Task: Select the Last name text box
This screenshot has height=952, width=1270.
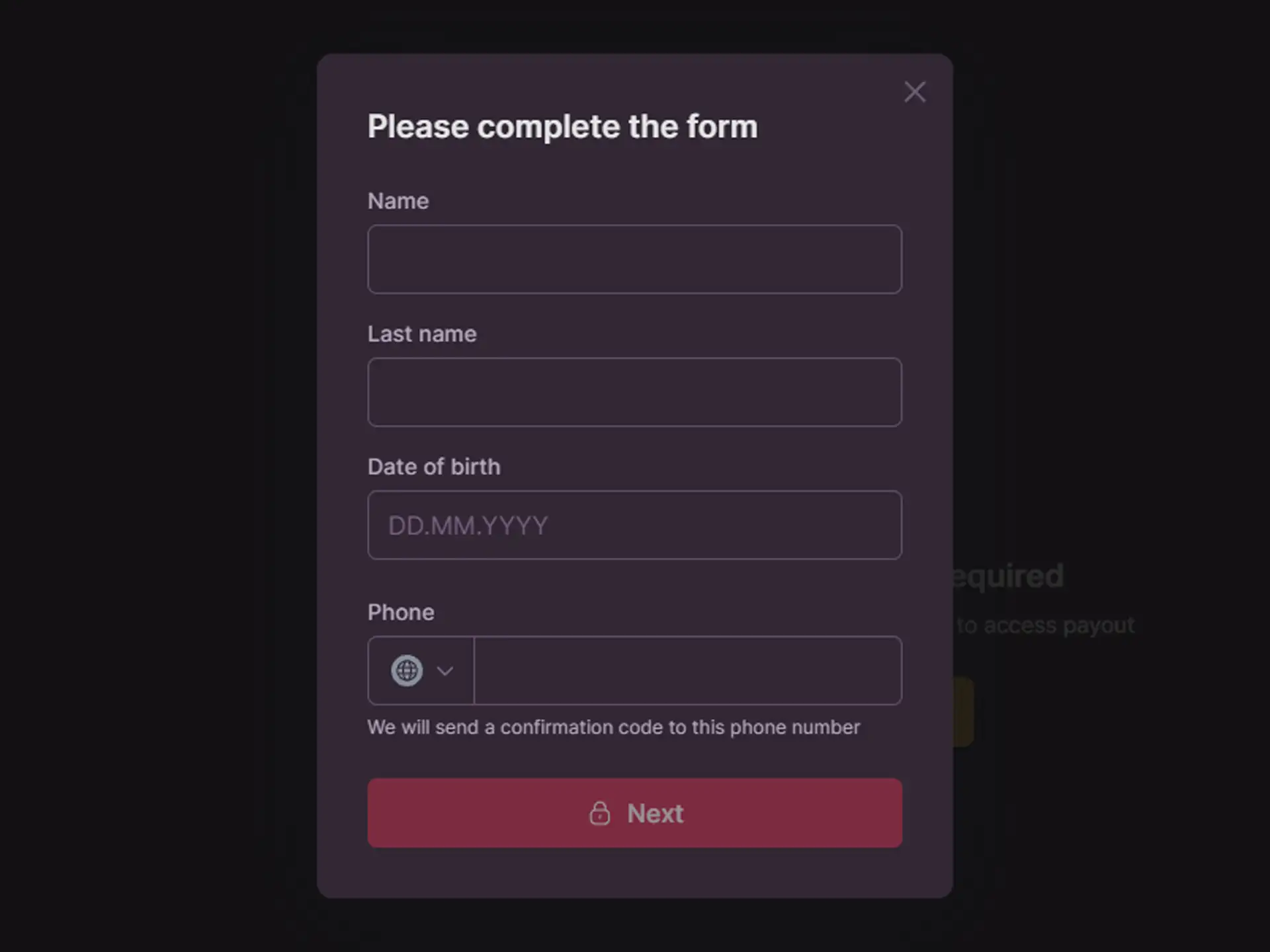Action: 634,392
